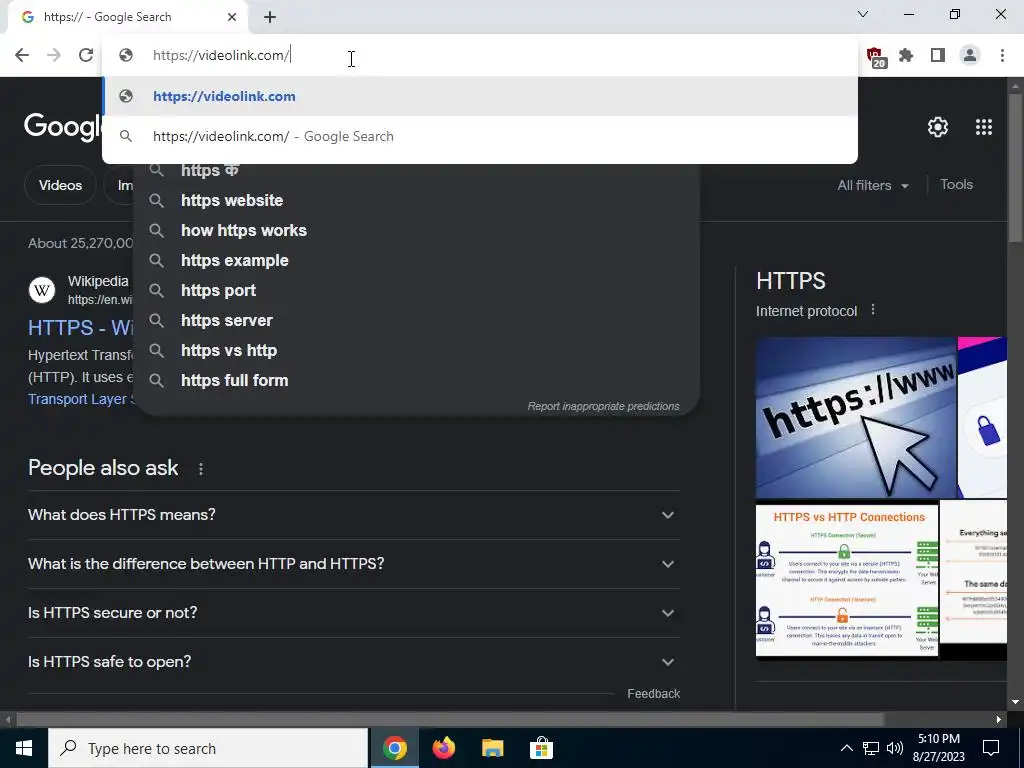1024x768 pixels.
Task: Open HTTPS vs HTTP Connections image
Action: pos(846,579)
